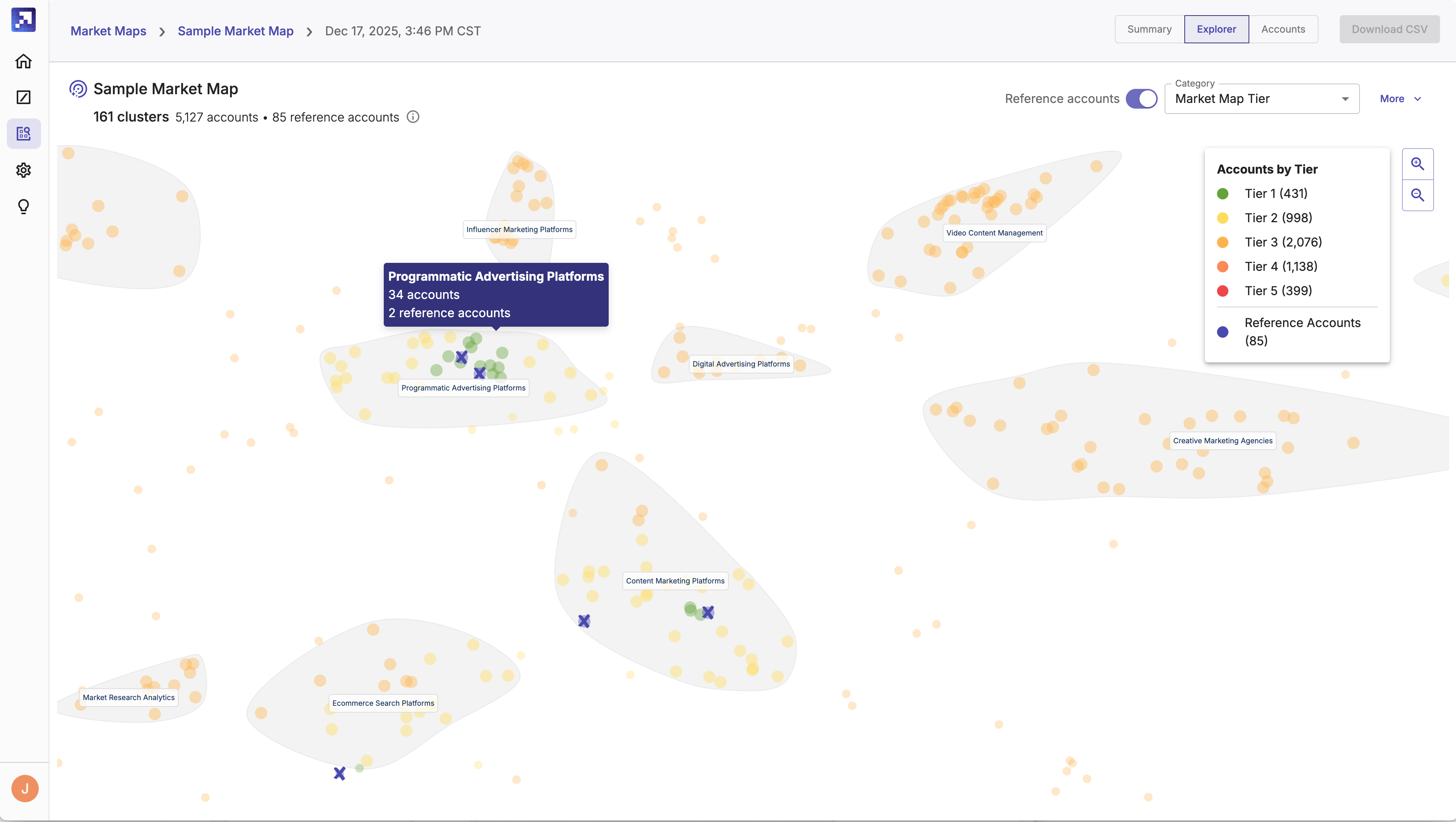
Task: Open the edit/compose tool in the sidebar
Action: click(x=23, y=97)
